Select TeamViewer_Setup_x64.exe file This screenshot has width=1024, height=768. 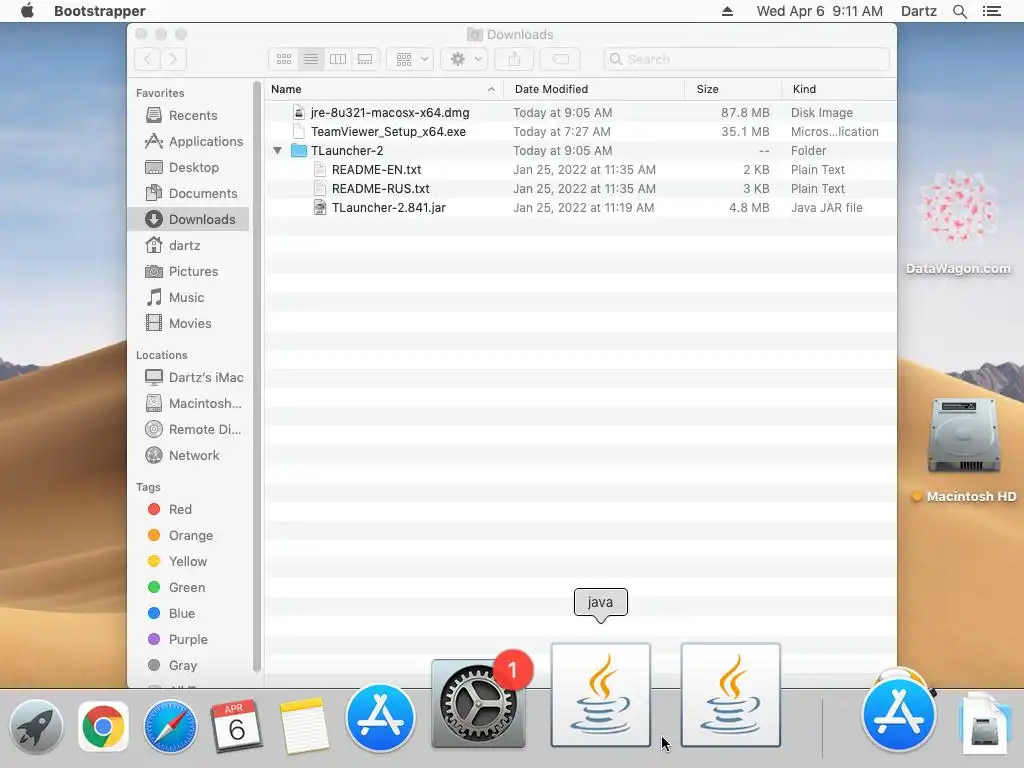(x=581, y=132)
